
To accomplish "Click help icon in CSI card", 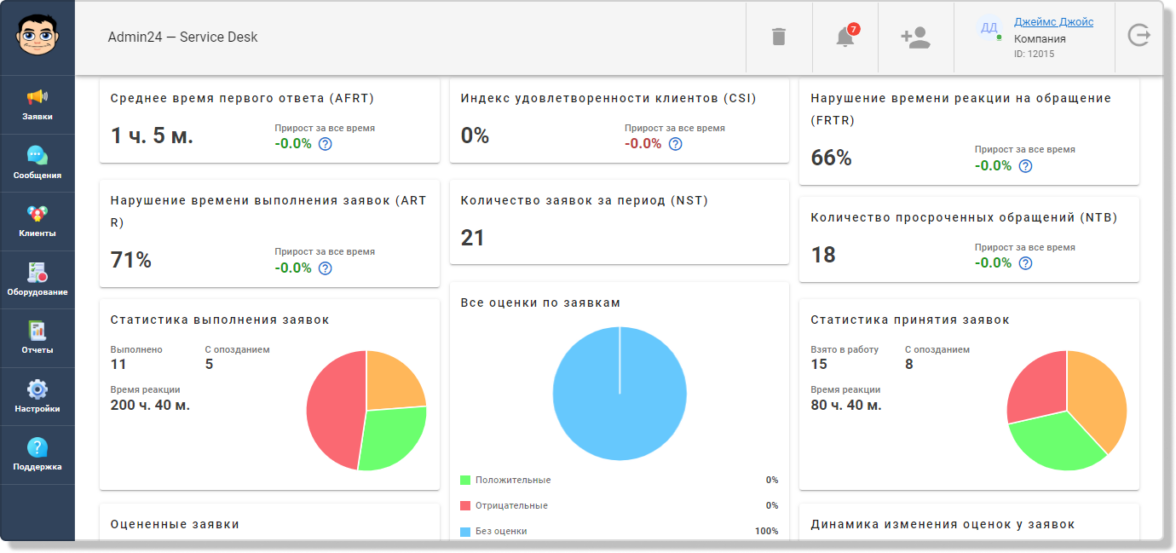I will coord(675,144).
